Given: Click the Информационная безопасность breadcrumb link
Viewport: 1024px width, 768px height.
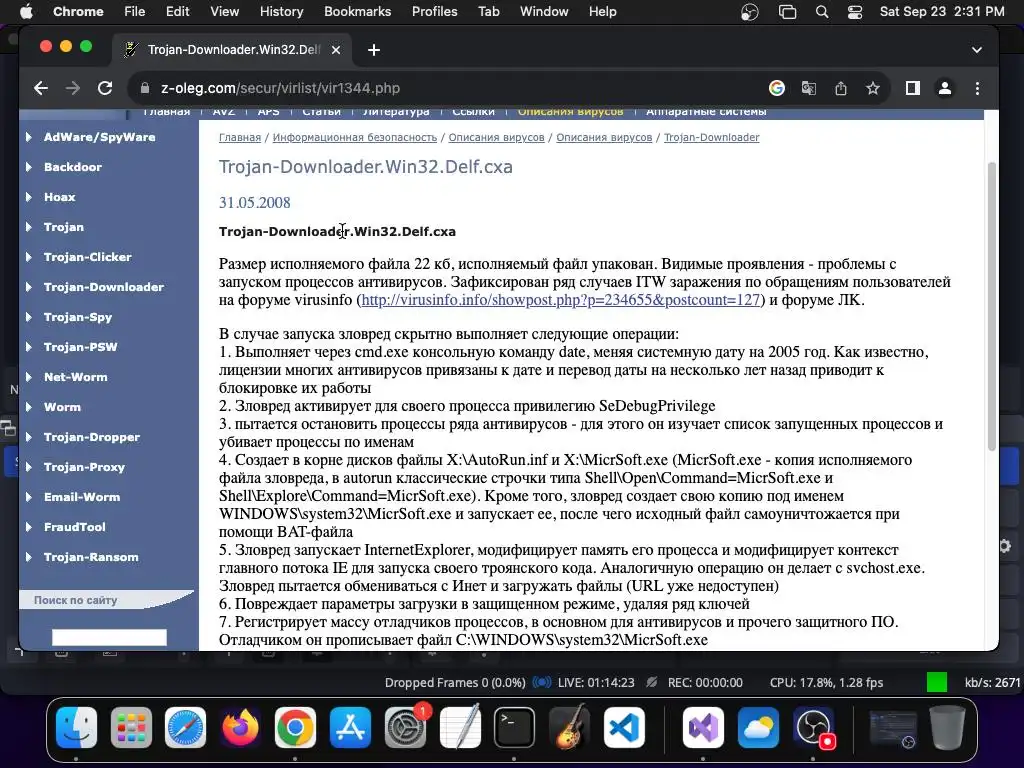Looking at the screenshot, I should [355, 138].
